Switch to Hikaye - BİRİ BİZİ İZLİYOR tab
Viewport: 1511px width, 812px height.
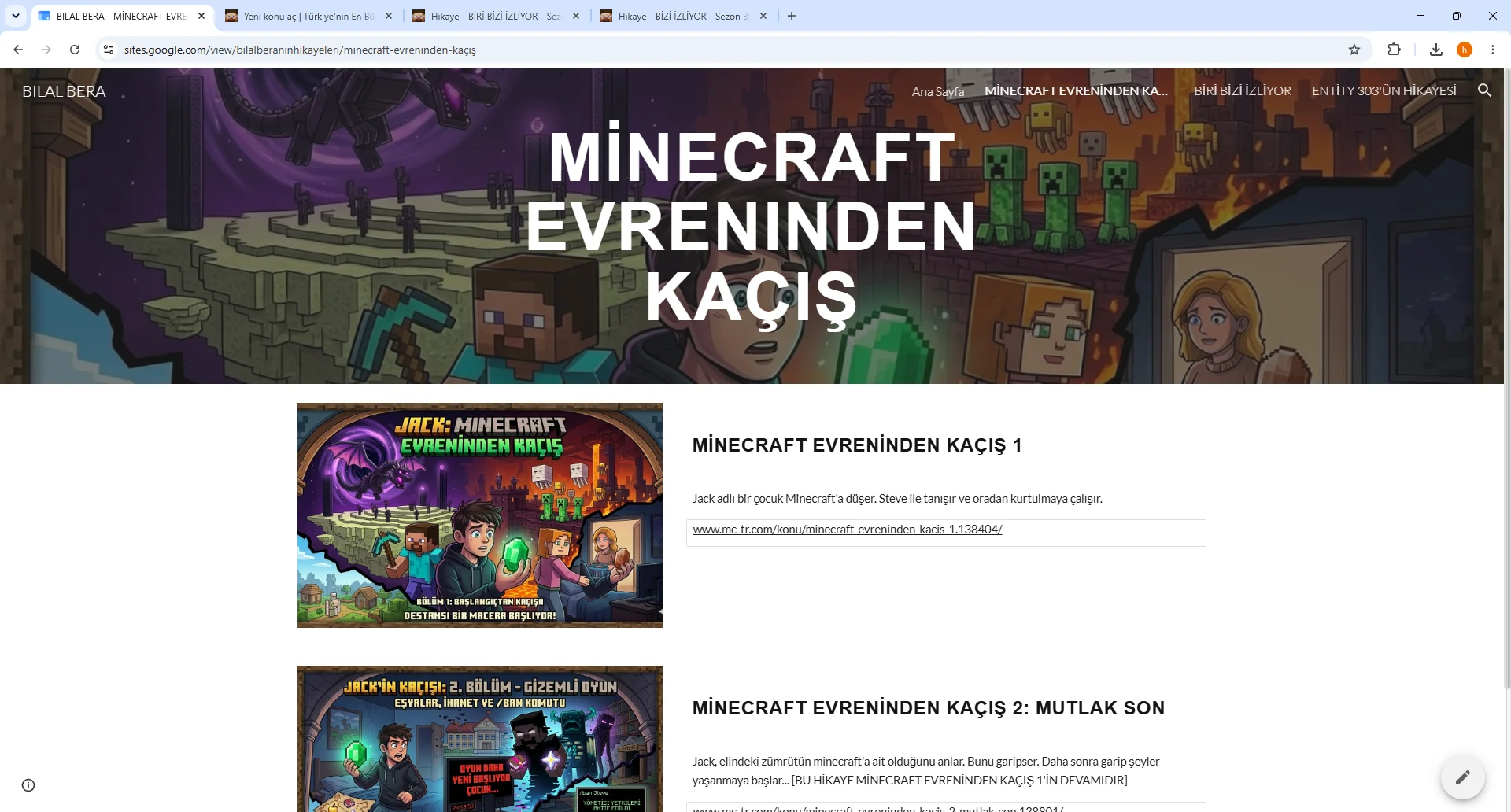point(496,16)
